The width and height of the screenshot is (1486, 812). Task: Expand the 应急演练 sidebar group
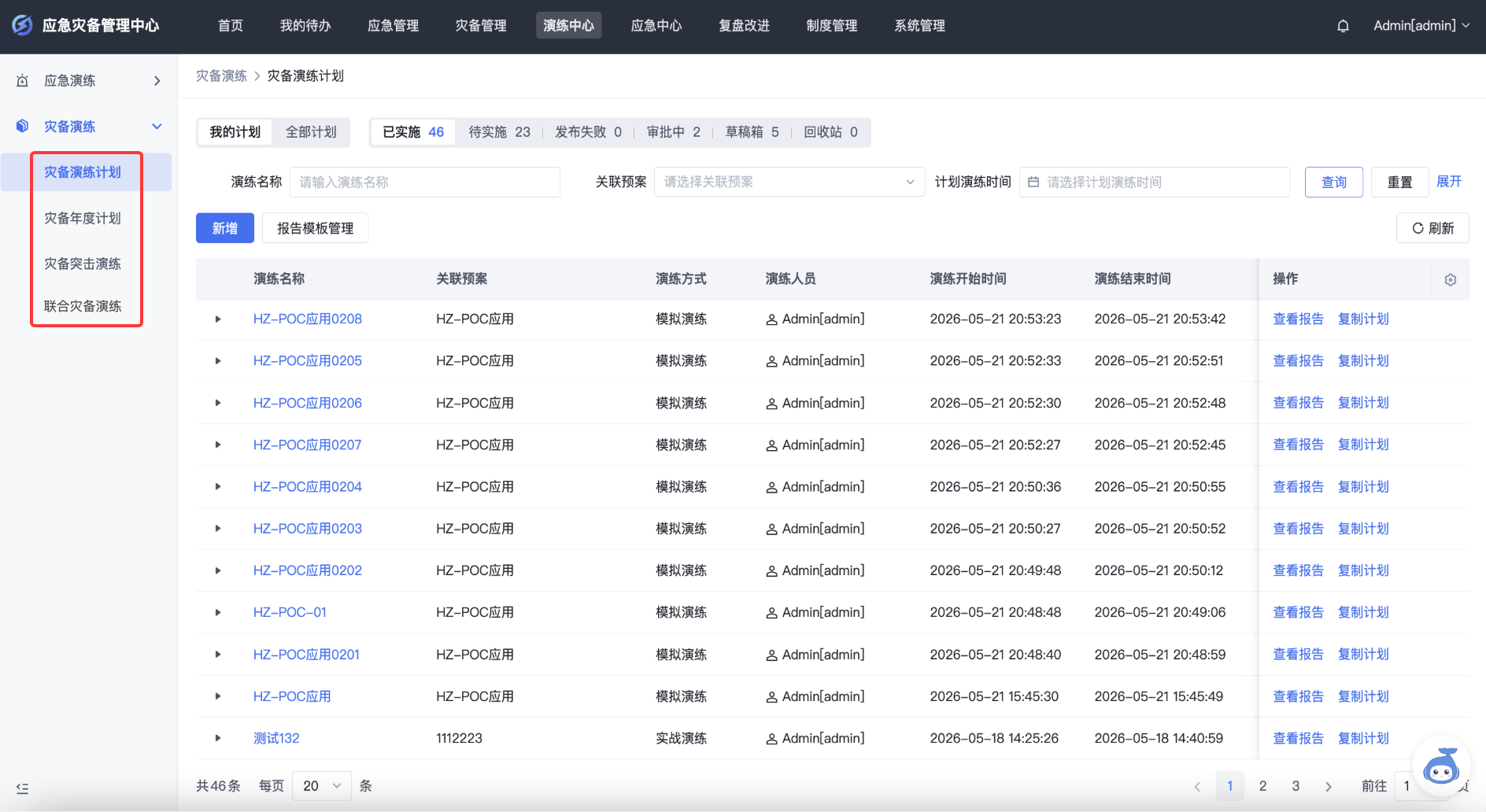157,81
